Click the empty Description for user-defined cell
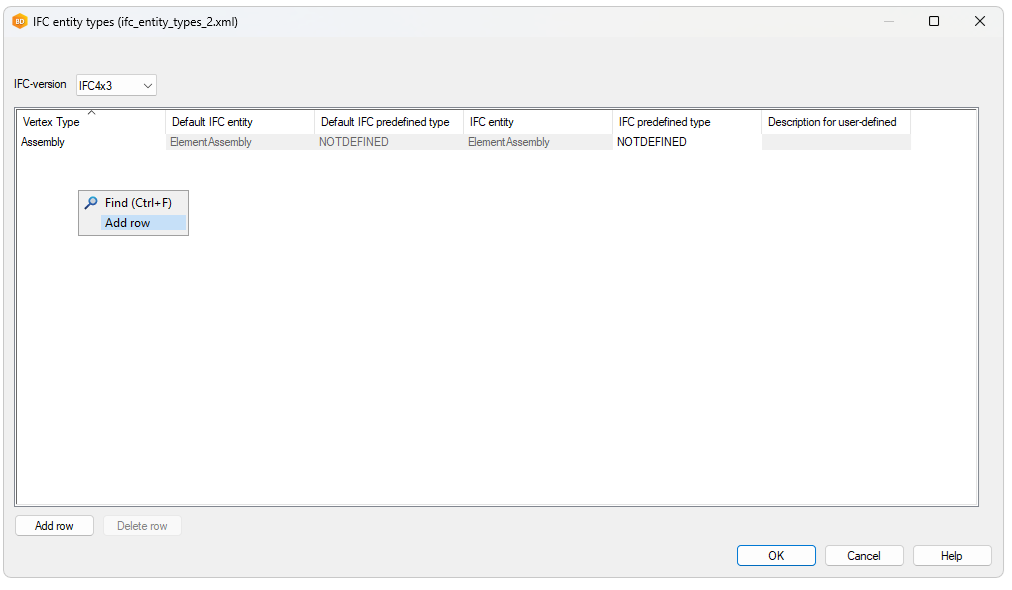Image resolution: width=1012 pixels, height=590 pixels. coord(835,142)
